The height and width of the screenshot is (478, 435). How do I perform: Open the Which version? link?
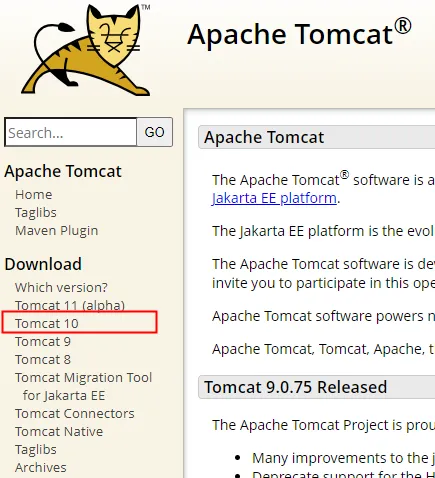pyautogui.click(x=61, y=287)
